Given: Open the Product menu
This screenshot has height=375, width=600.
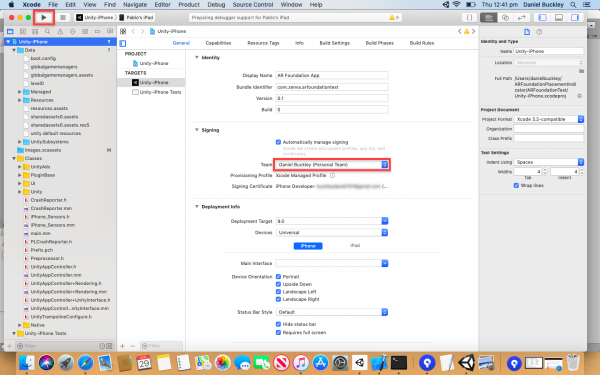Looking at the screenshot, I should (x=189, y=5).
